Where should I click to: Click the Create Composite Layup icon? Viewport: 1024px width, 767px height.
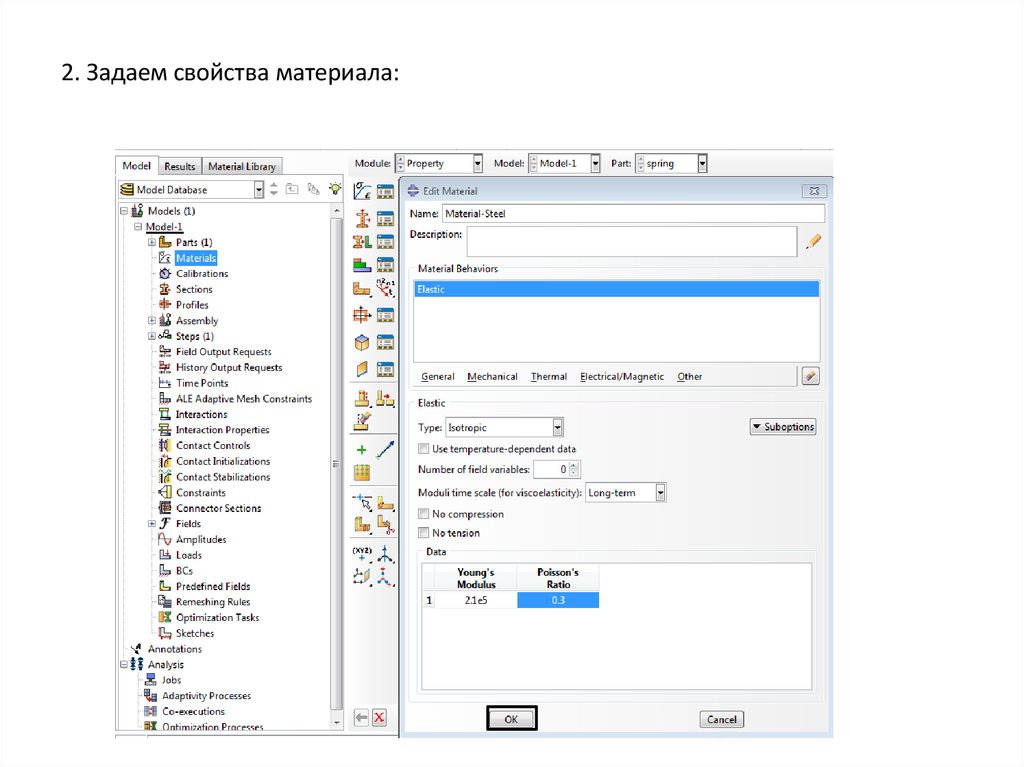[x=362, y=265]
